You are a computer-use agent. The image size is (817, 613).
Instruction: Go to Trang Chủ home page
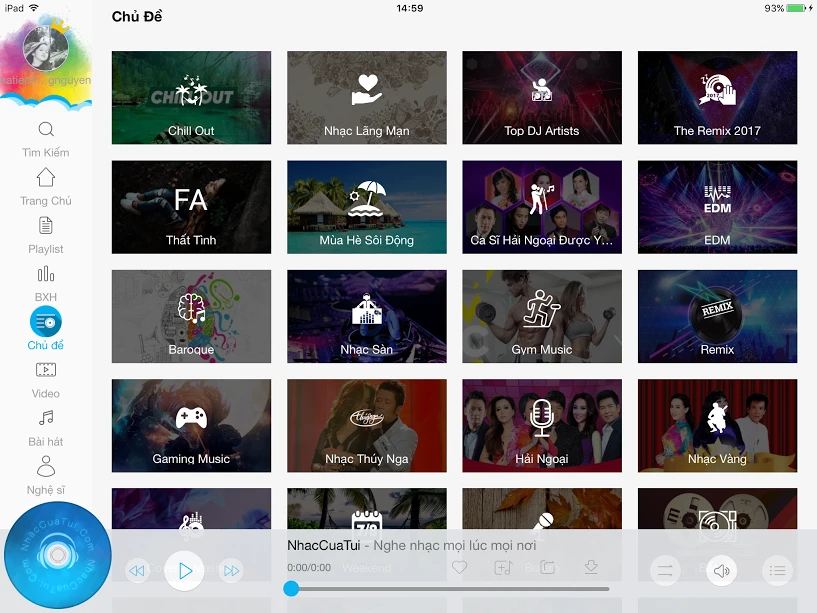46,185
